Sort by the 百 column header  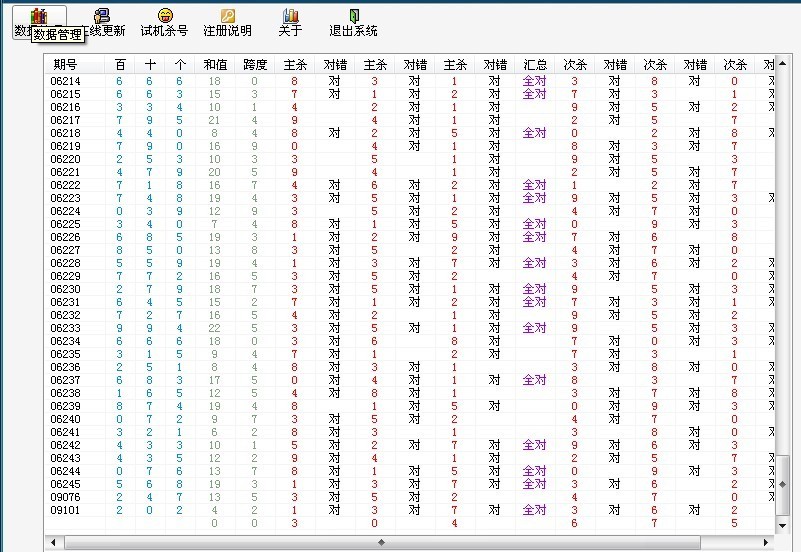point(120,65)
